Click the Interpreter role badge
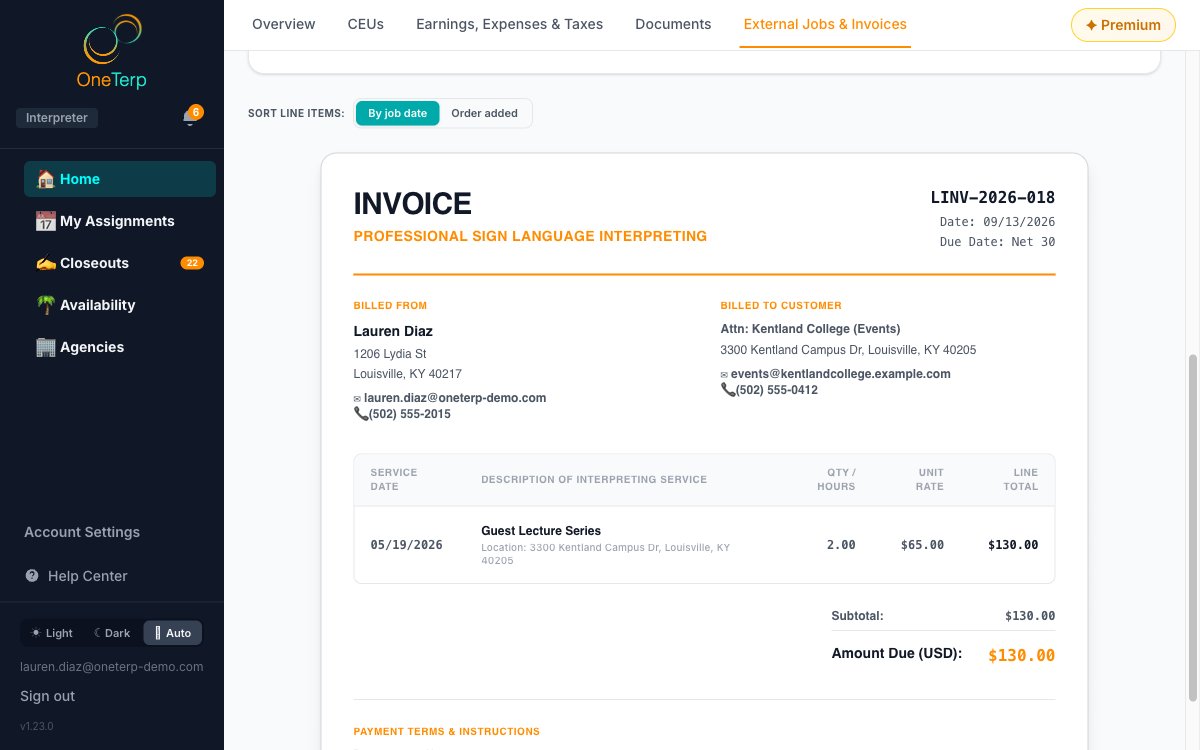This screenshot has height=750, width=1200. pyautogui.click(x=57, y=118)
